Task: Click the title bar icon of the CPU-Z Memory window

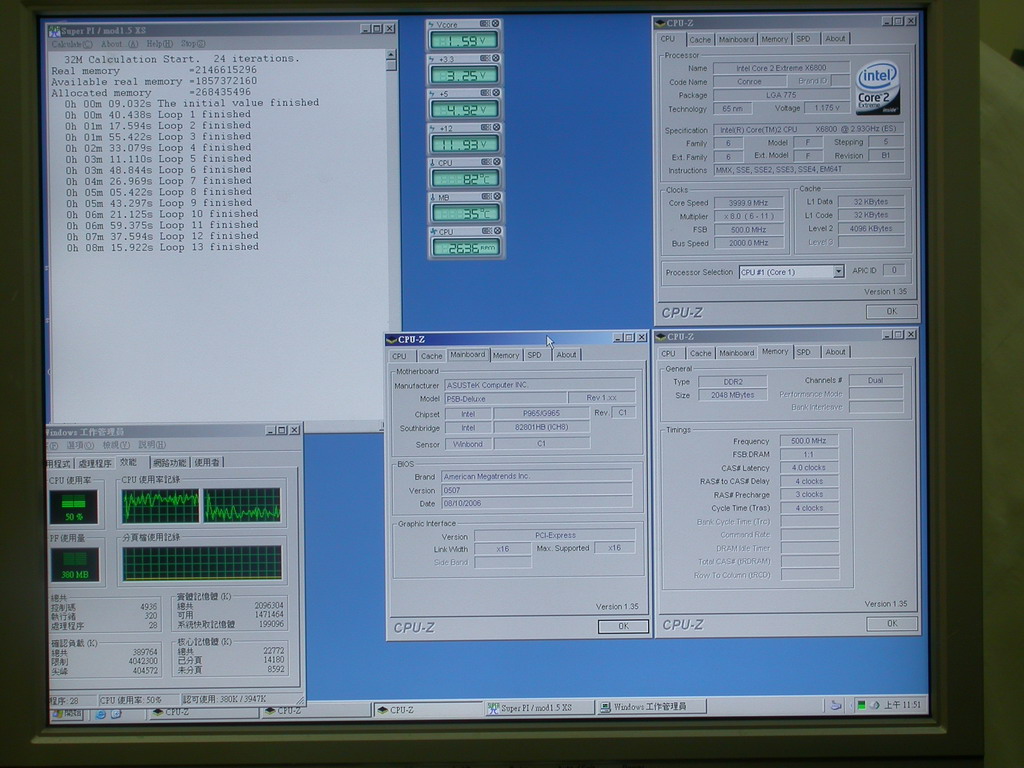Action: pyautogui.click(x=661, y=337)
